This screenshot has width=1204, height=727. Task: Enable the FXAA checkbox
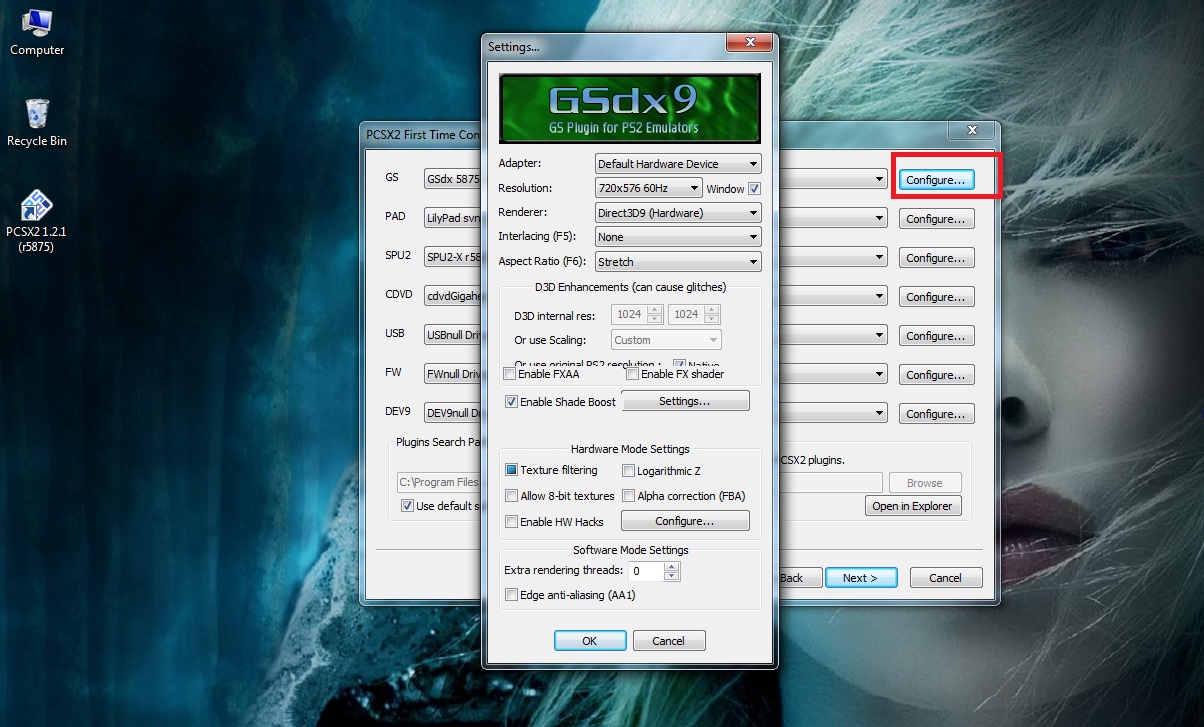point(511,375)
